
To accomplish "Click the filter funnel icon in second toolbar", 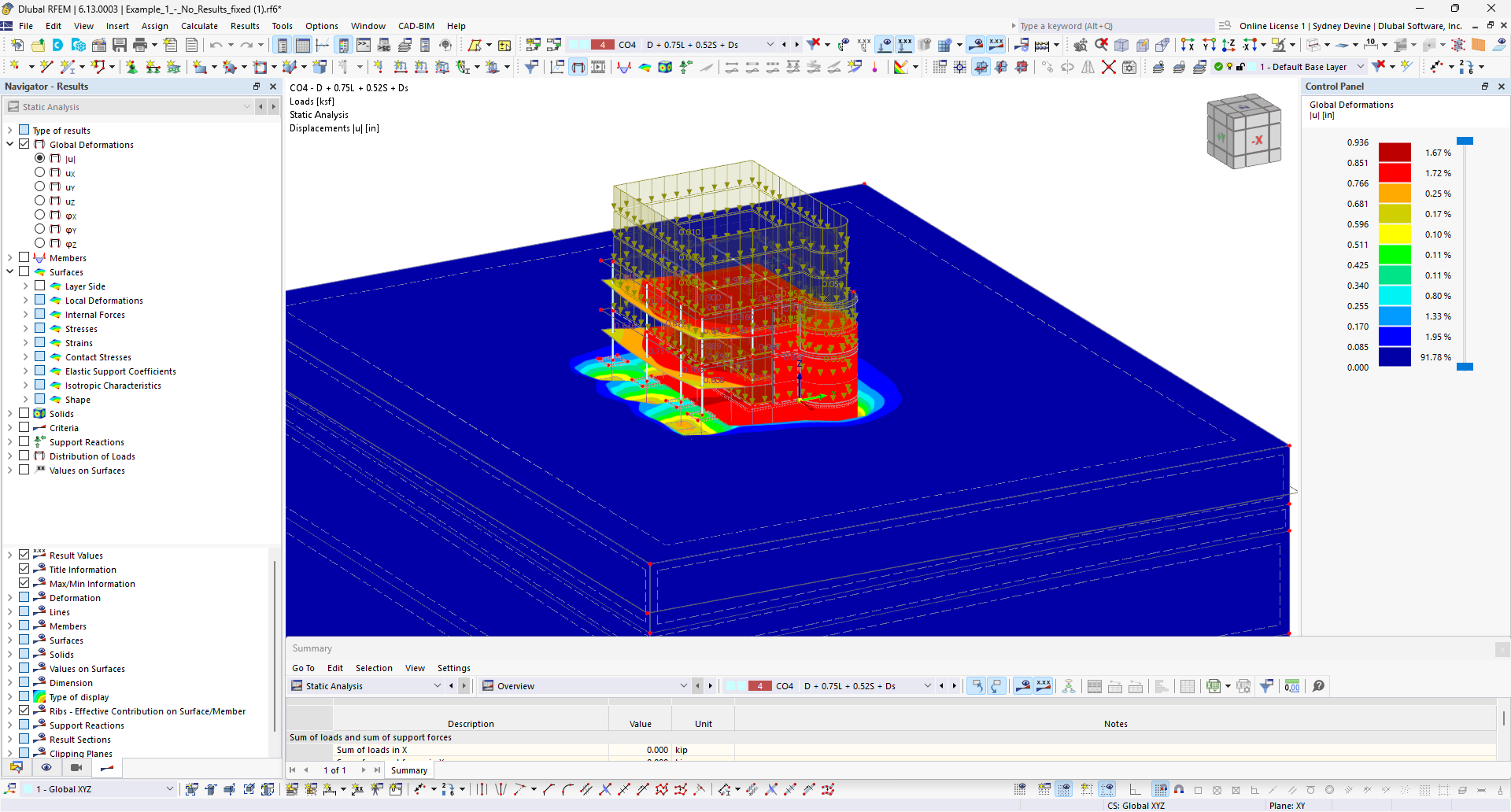I will coord(531,67).
